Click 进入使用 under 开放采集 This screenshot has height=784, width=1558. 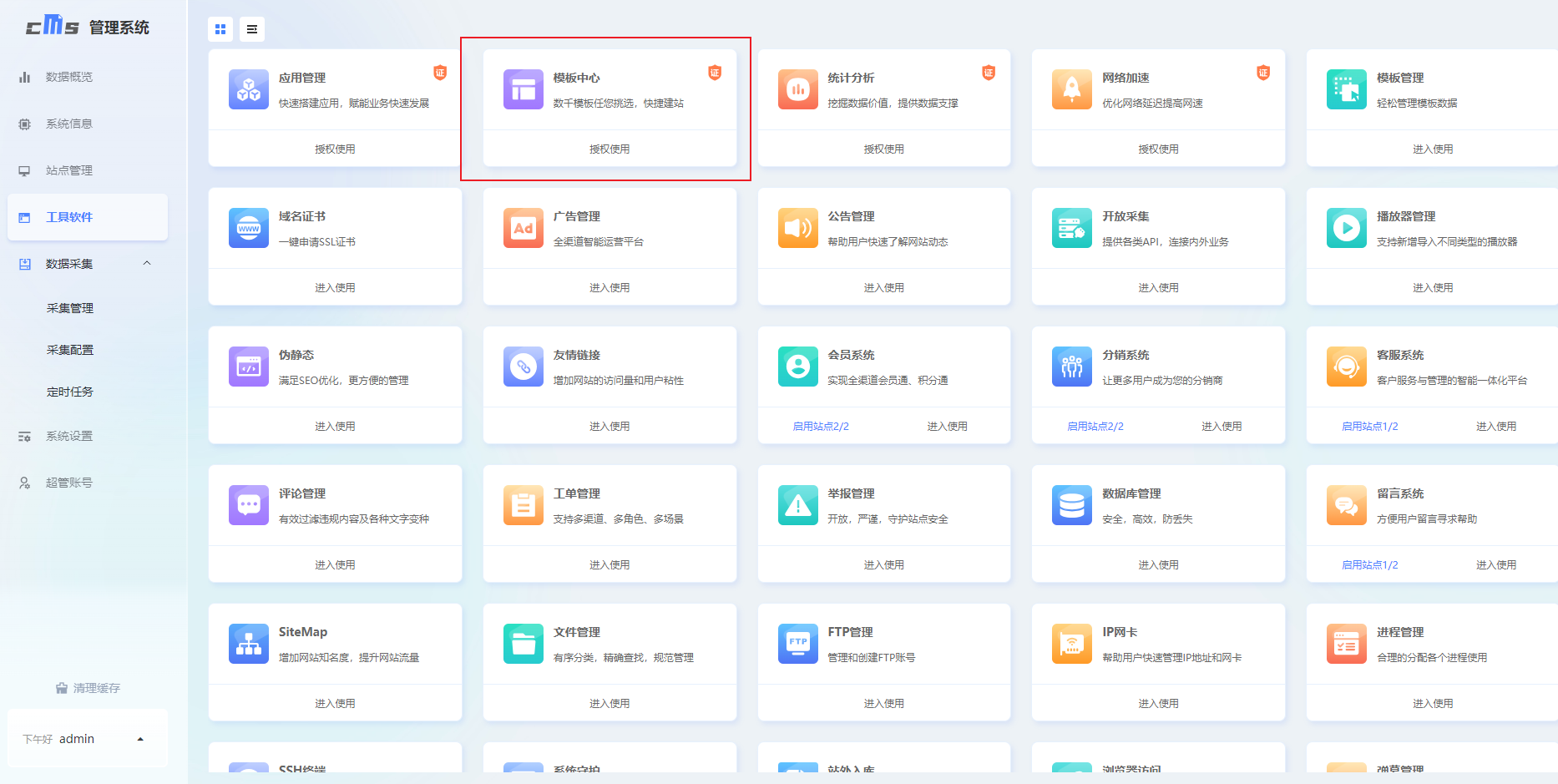(x=1158, y=287)
